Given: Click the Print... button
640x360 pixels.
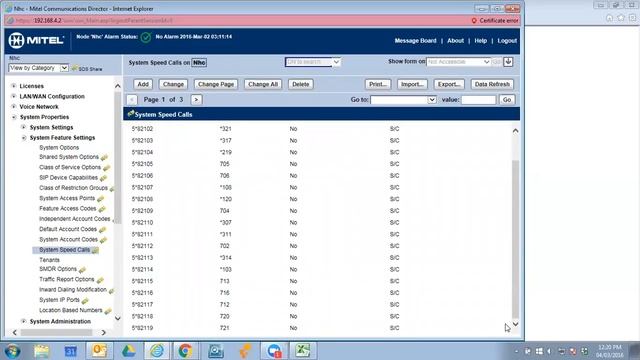Looking at the screenshot, I should pyautogui.click(x=378, y=84).
